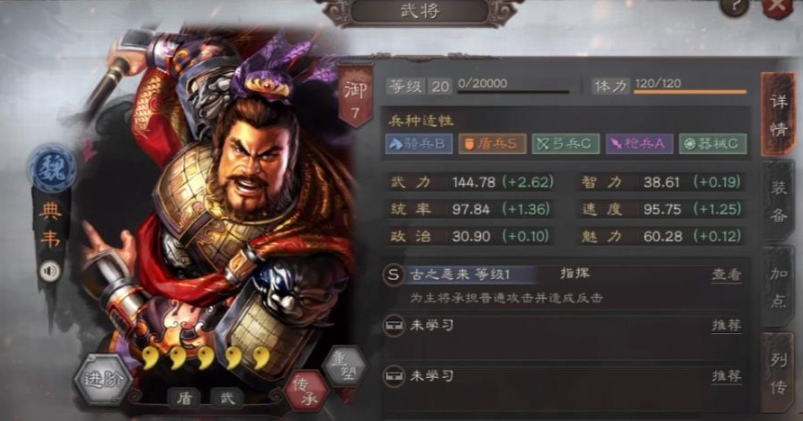Play Dian Wei voice sound icon
The width and height of the screenshot is (803, 421).
pyautogui.click(x=50, y=270)
